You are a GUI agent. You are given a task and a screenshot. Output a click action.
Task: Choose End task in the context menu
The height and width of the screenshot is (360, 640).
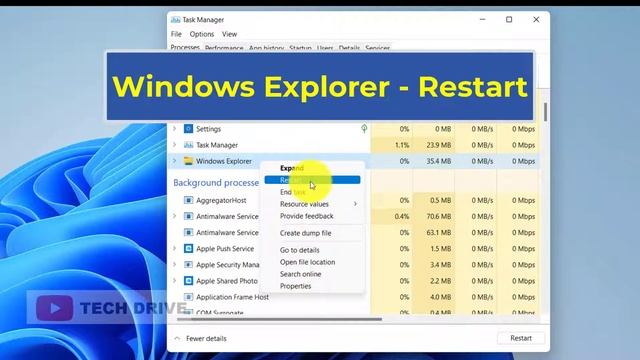[x=312, y=192]
